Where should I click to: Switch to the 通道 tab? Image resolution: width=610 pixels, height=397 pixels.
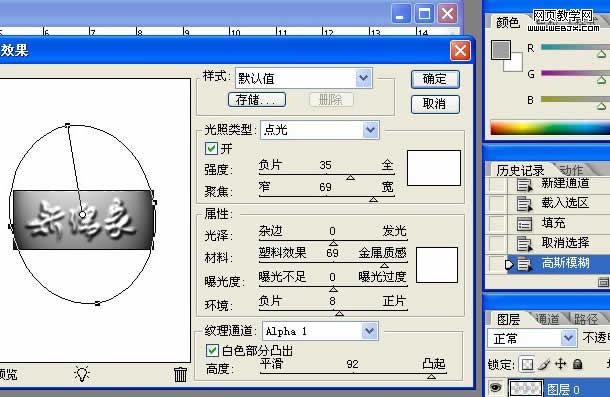pyautogui.click(x=547, y=319)
